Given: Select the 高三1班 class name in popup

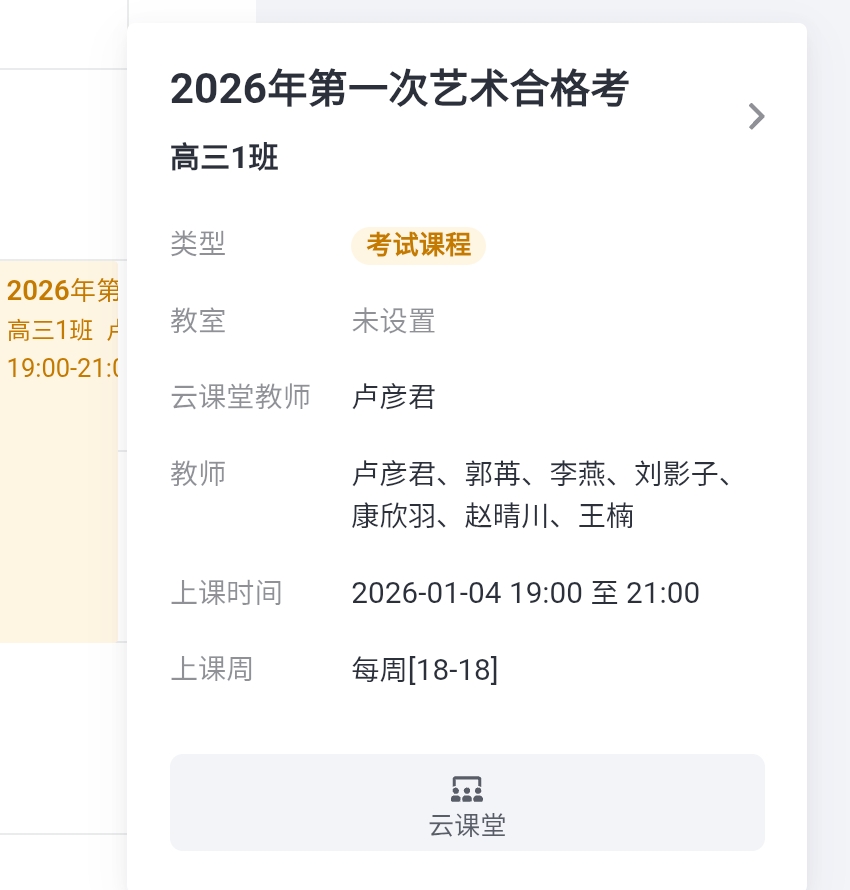Looking at the screenshot, I should (224, 158).
